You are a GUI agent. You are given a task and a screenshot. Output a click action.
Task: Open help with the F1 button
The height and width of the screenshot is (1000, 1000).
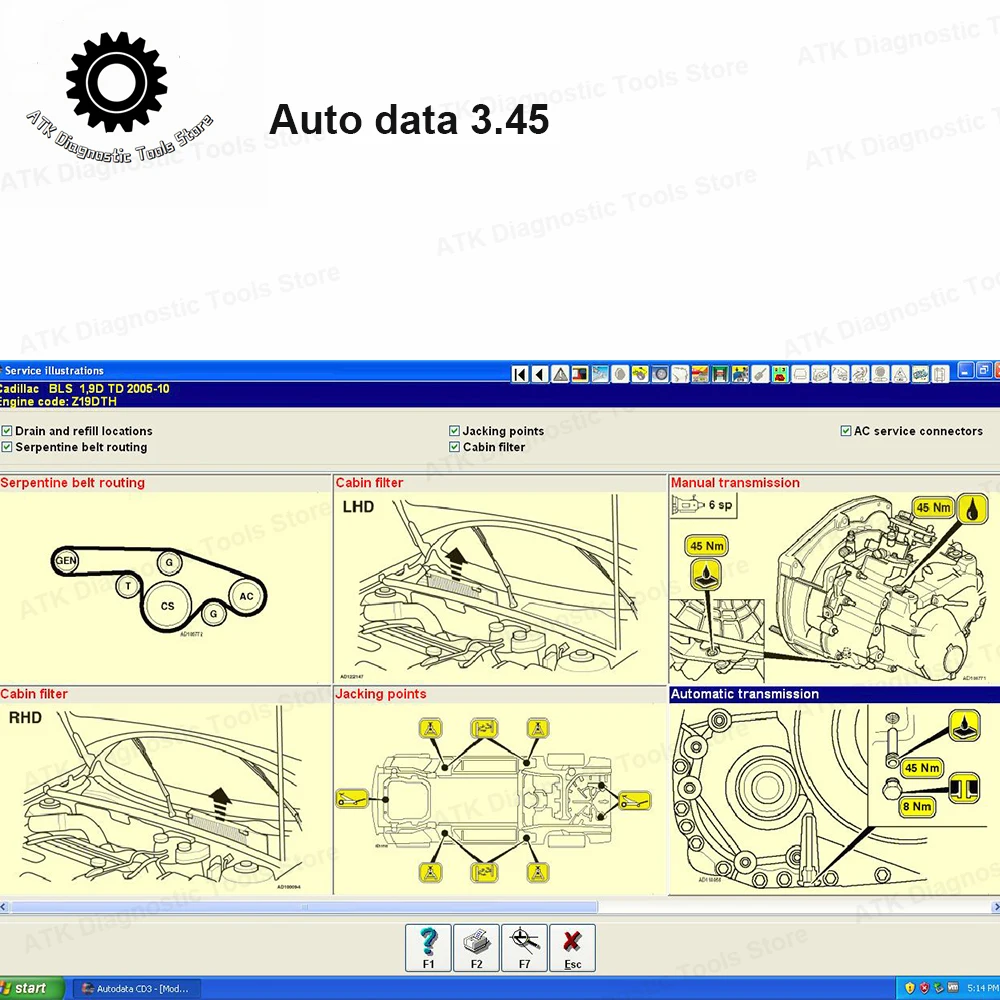click(x=428, y=948)
